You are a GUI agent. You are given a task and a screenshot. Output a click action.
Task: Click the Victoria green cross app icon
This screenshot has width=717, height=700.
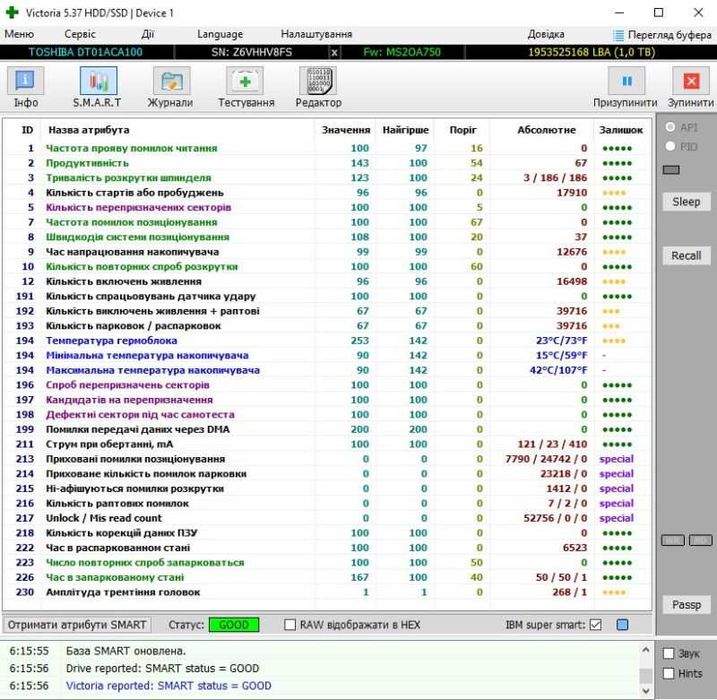tap(11, 12)
